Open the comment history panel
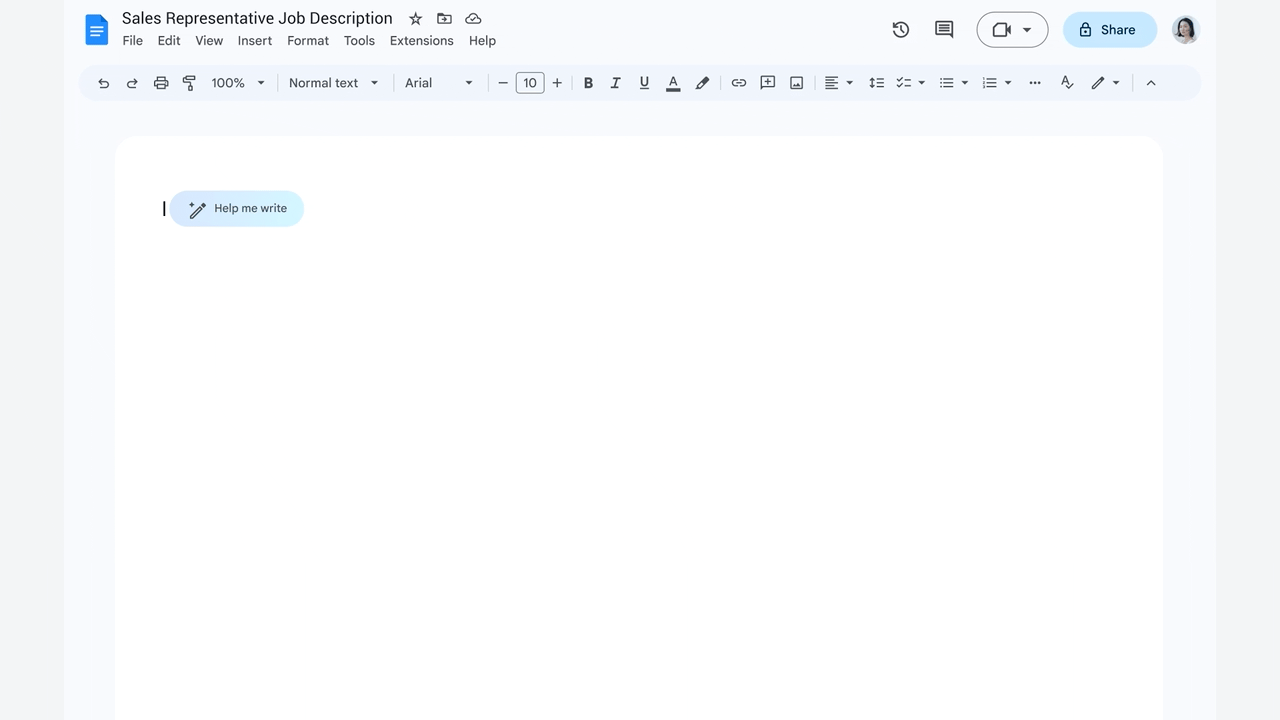1280x720 pixels. coord(943,30)
